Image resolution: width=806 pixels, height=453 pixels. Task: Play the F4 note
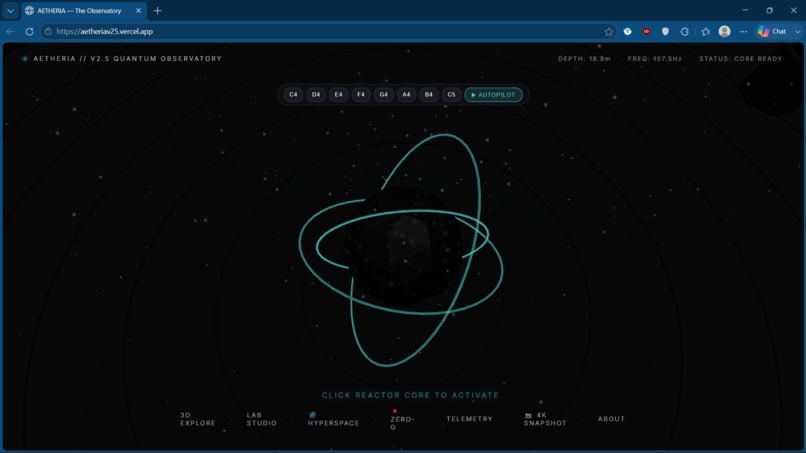(361, 95)
